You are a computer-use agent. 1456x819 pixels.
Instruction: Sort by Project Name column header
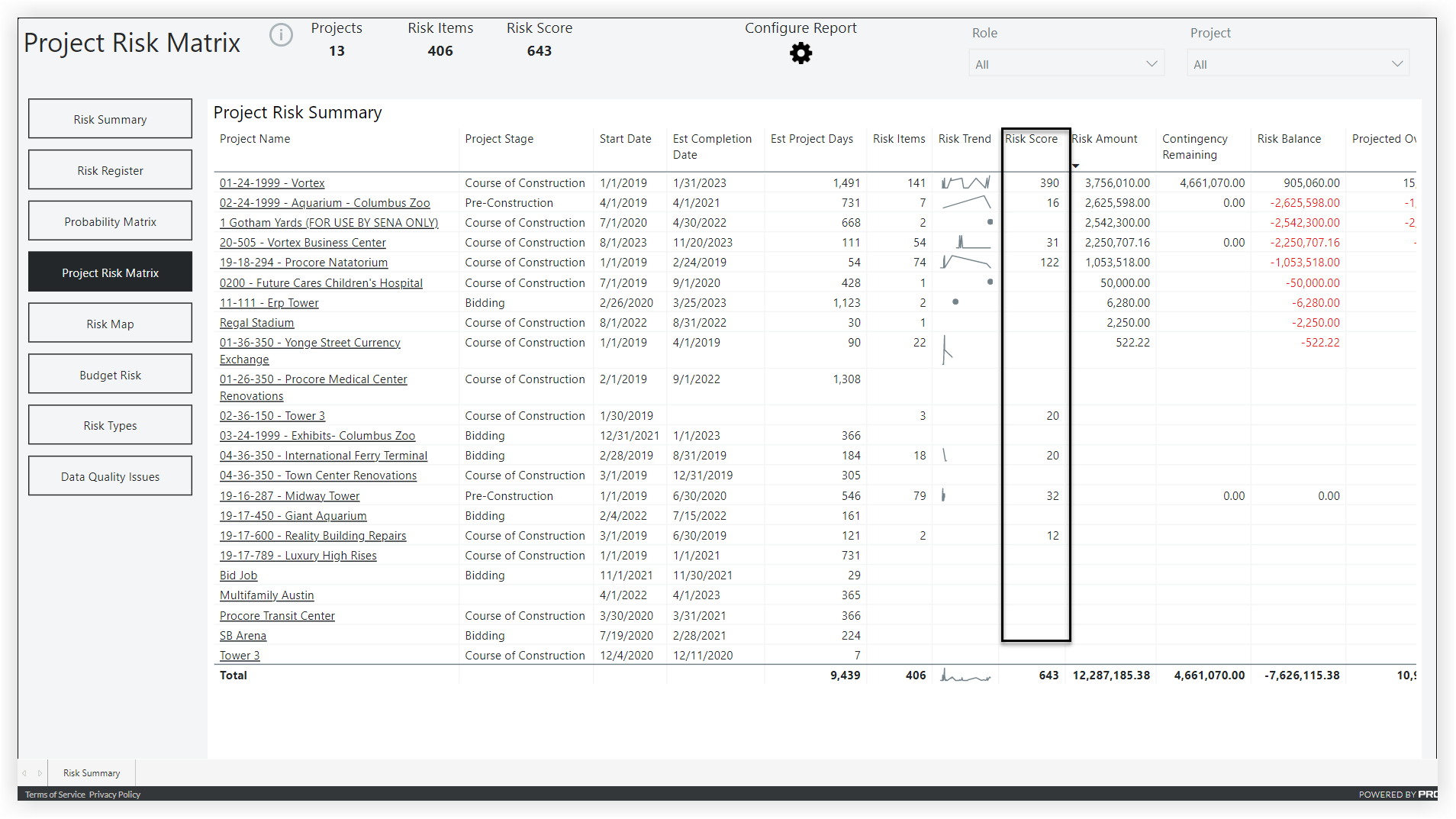pos(255,139)
